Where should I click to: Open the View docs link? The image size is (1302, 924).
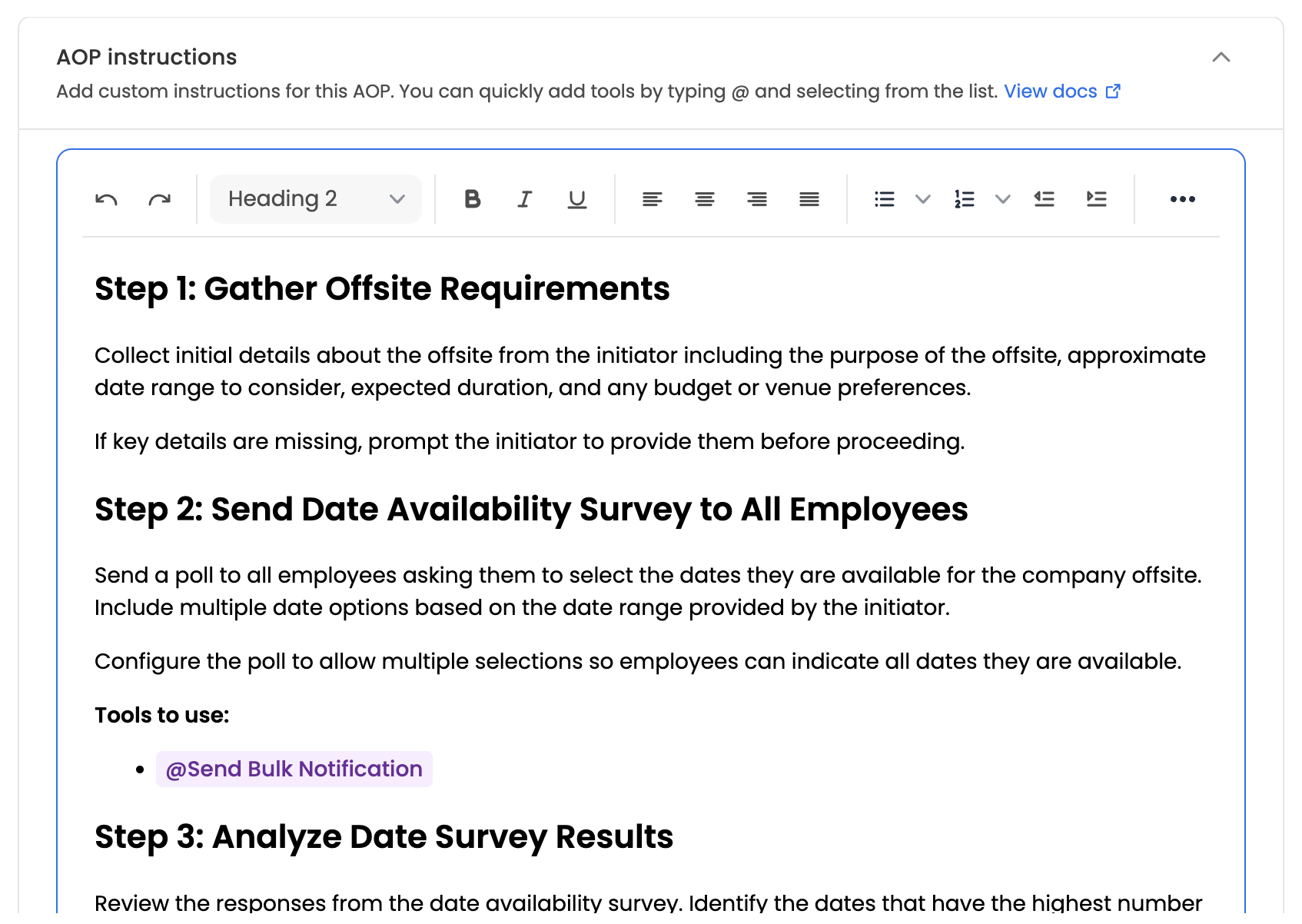click(1062, 91)
